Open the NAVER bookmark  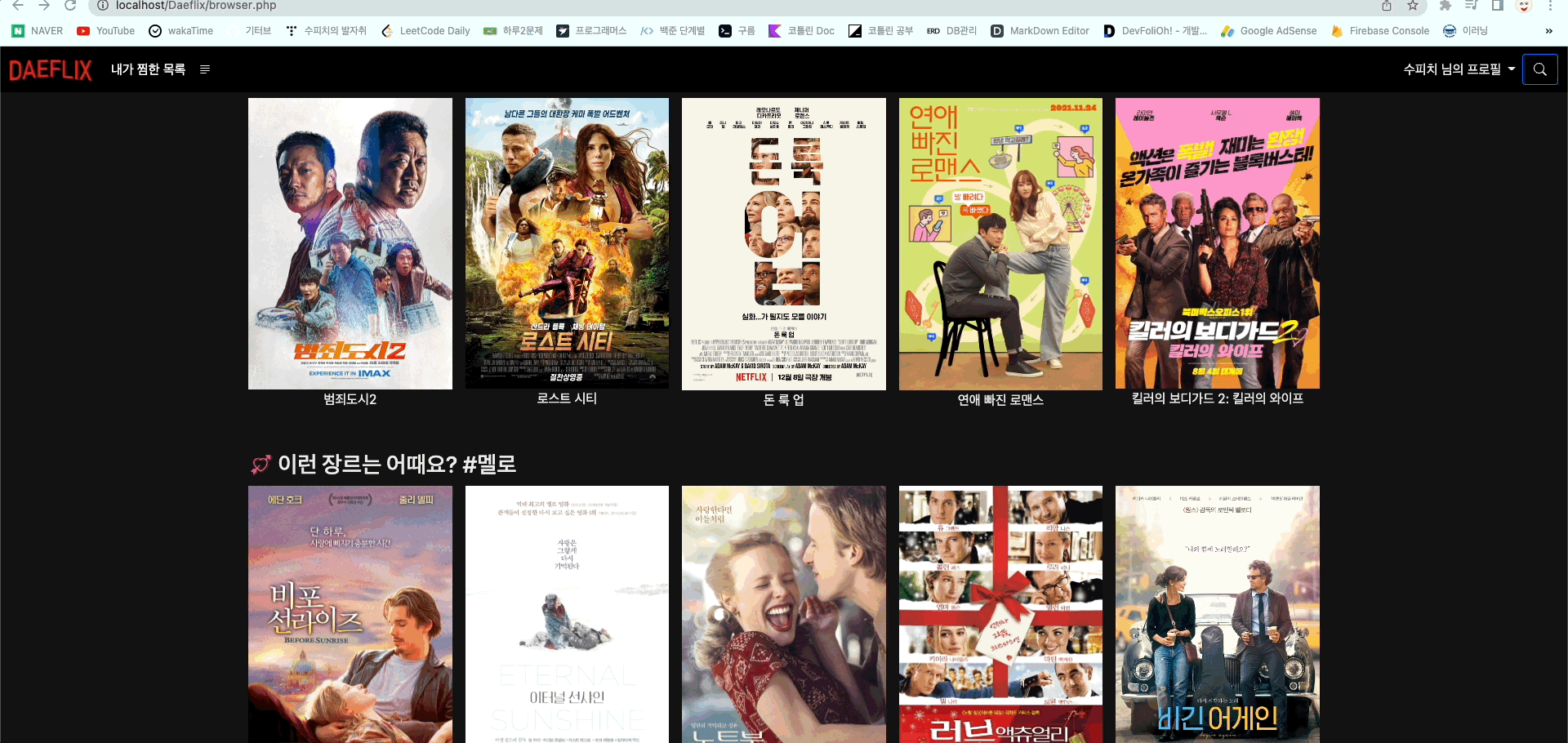pyautogui.click(x=38, y=31)
